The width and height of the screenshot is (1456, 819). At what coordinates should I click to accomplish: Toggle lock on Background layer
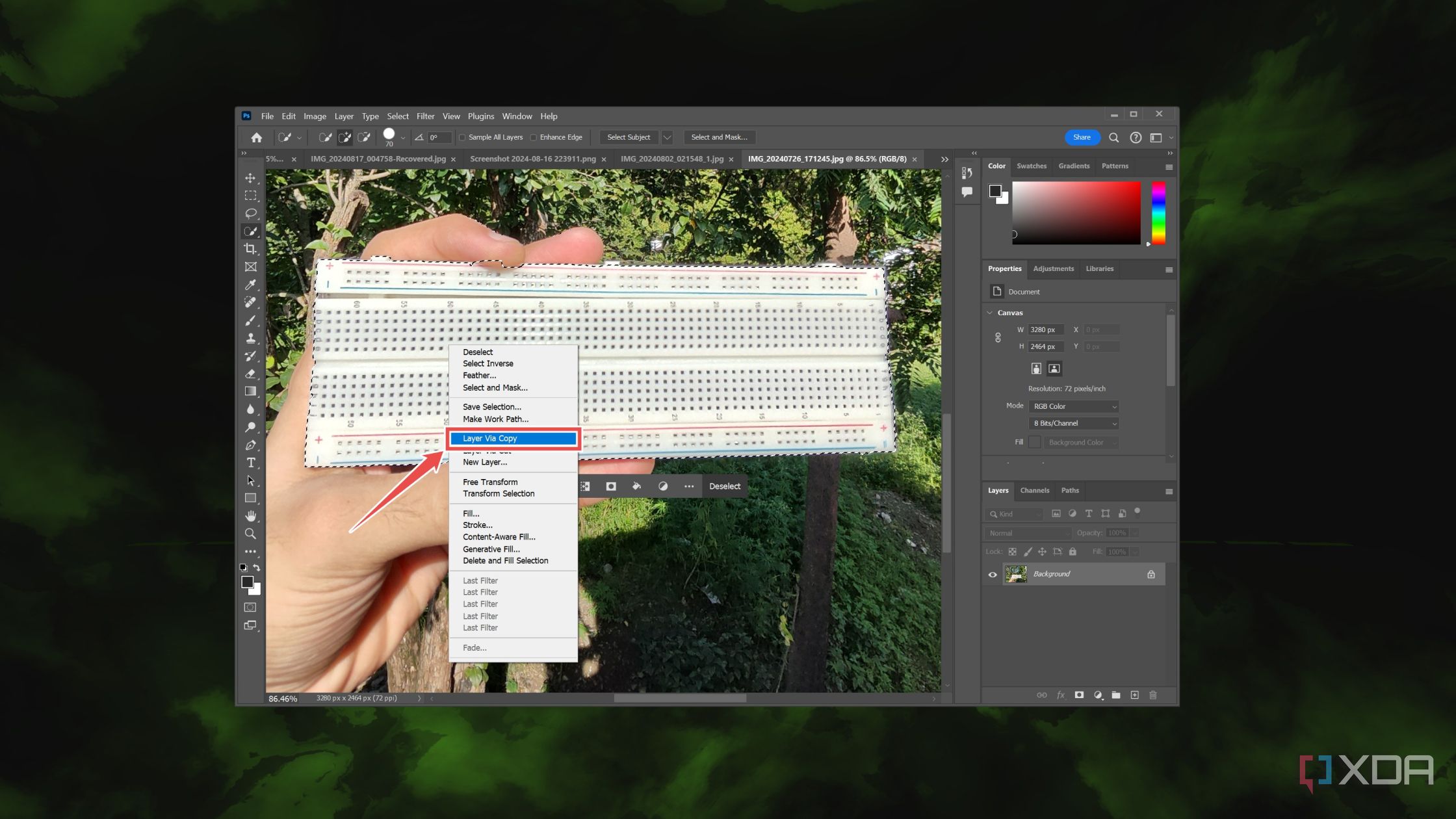coord(1151,575)
